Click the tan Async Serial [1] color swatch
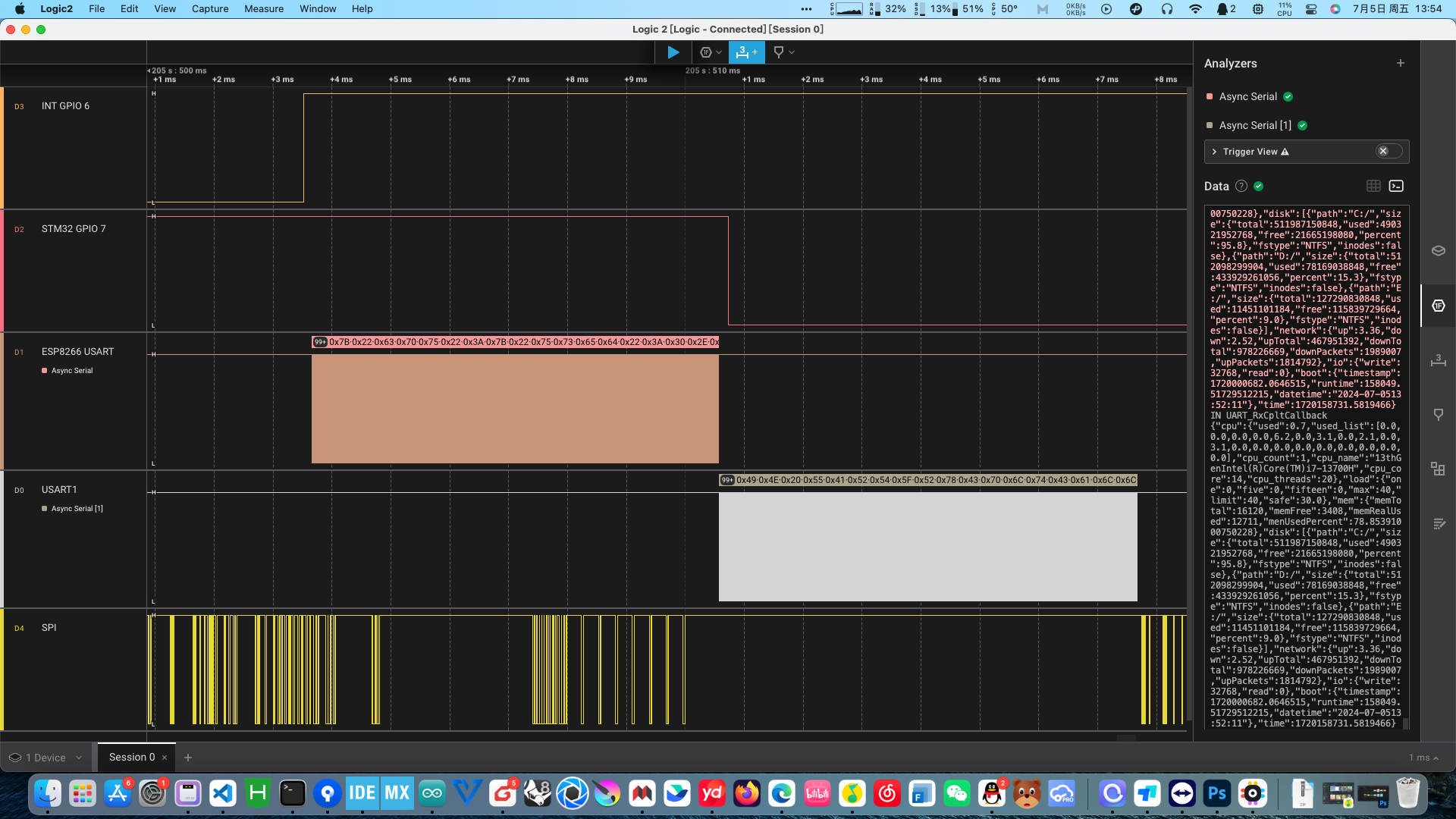 [x=1210, y=126]
